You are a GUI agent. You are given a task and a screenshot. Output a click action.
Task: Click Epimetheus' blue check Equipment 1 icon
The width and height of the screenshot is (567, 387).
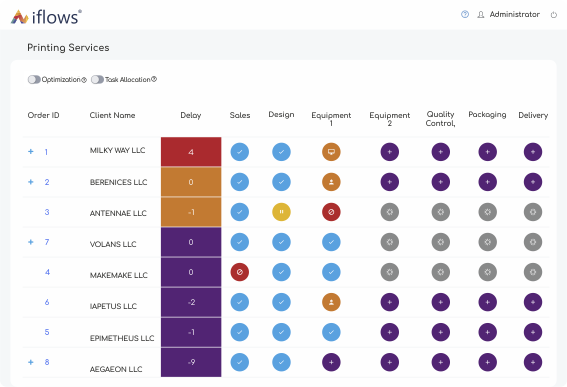[x=331, y=332]
